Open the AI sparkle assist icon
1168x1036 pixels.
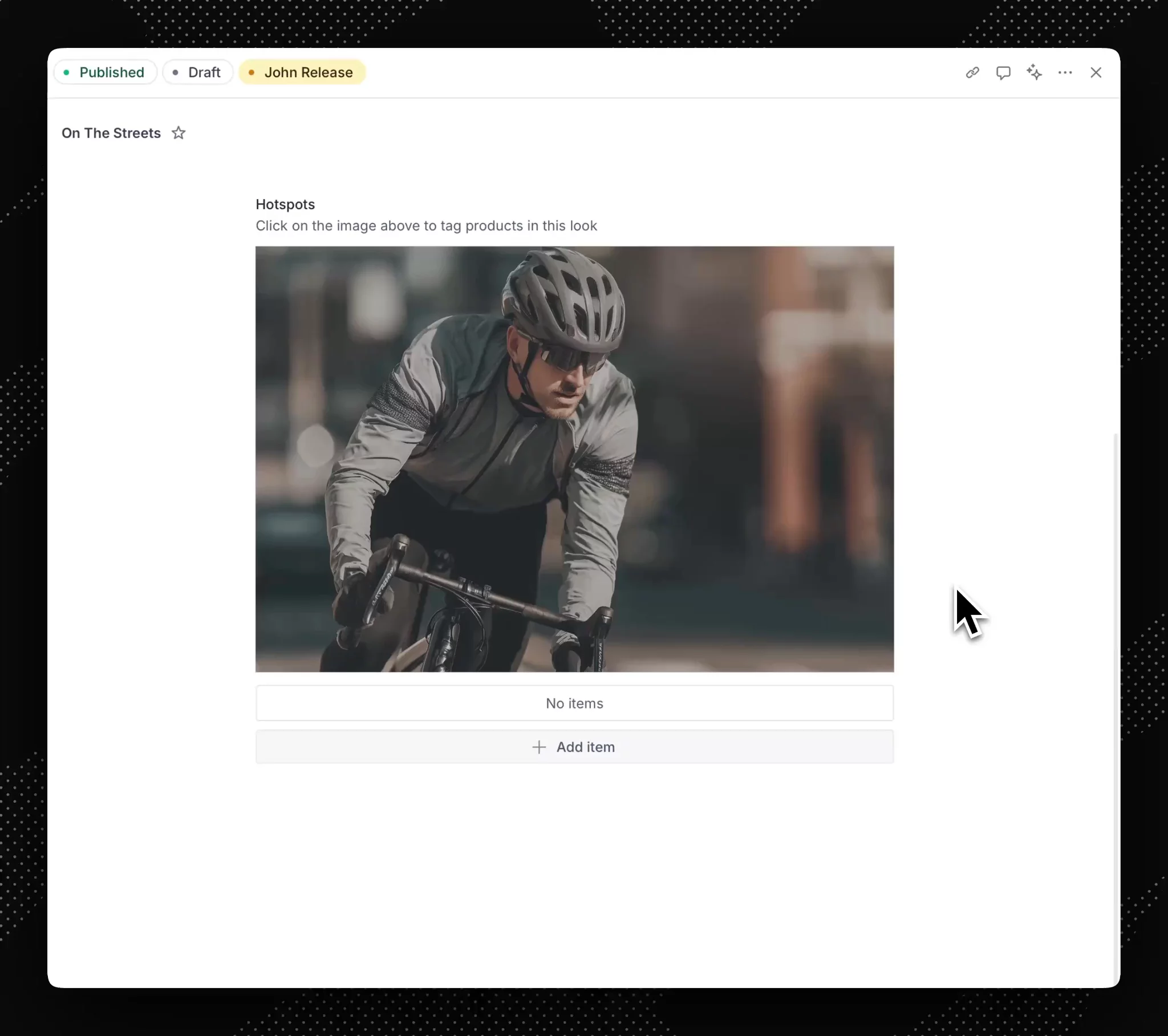click(x=1034, y=72)
